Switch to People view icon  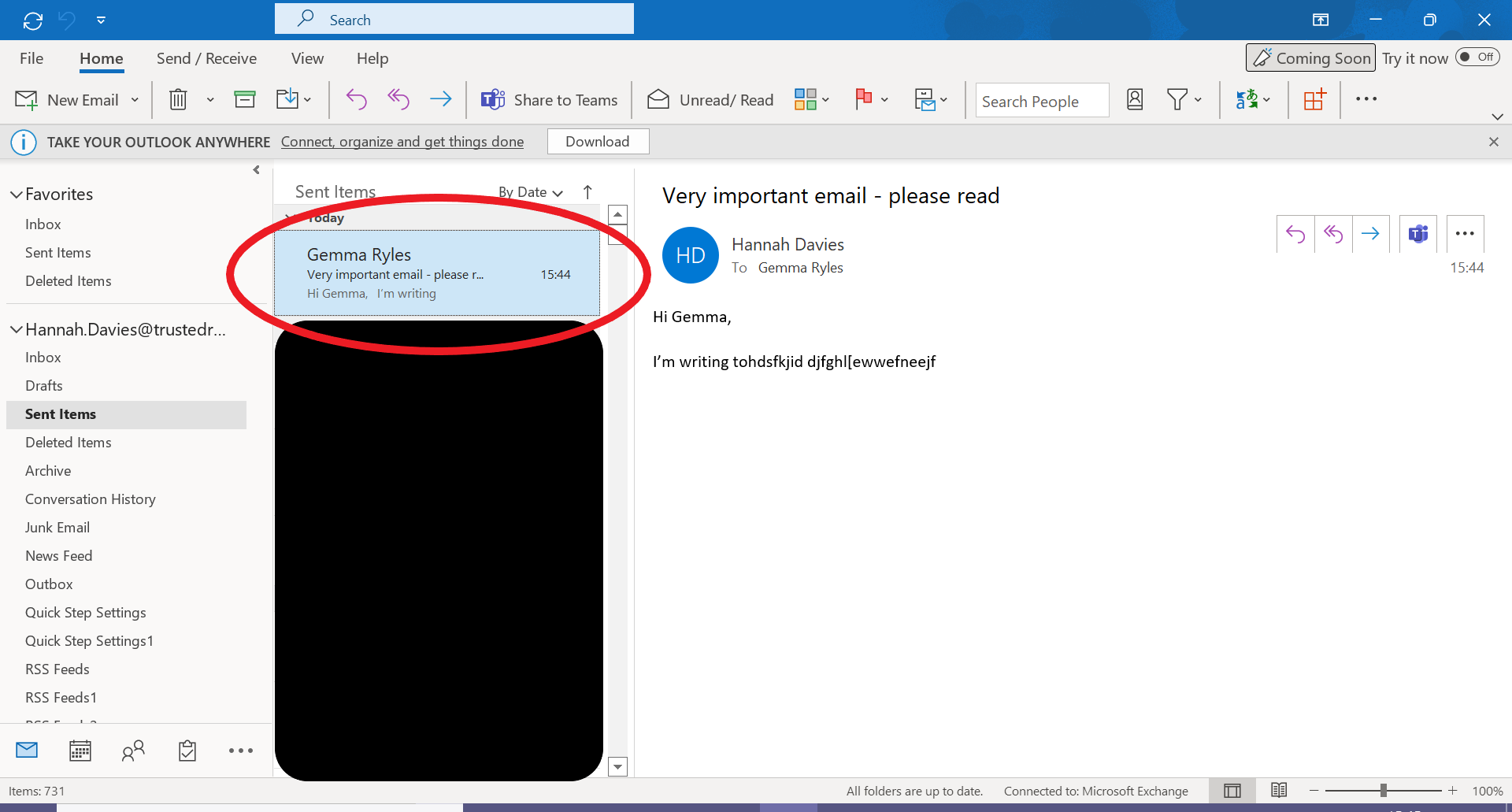coord(134,751)
